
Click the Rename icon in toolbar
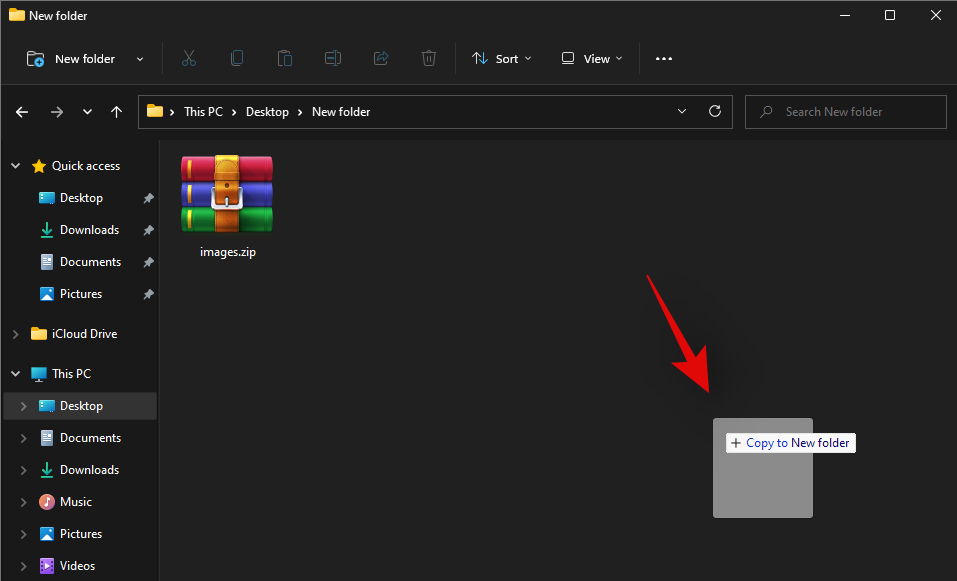point(333,59)
